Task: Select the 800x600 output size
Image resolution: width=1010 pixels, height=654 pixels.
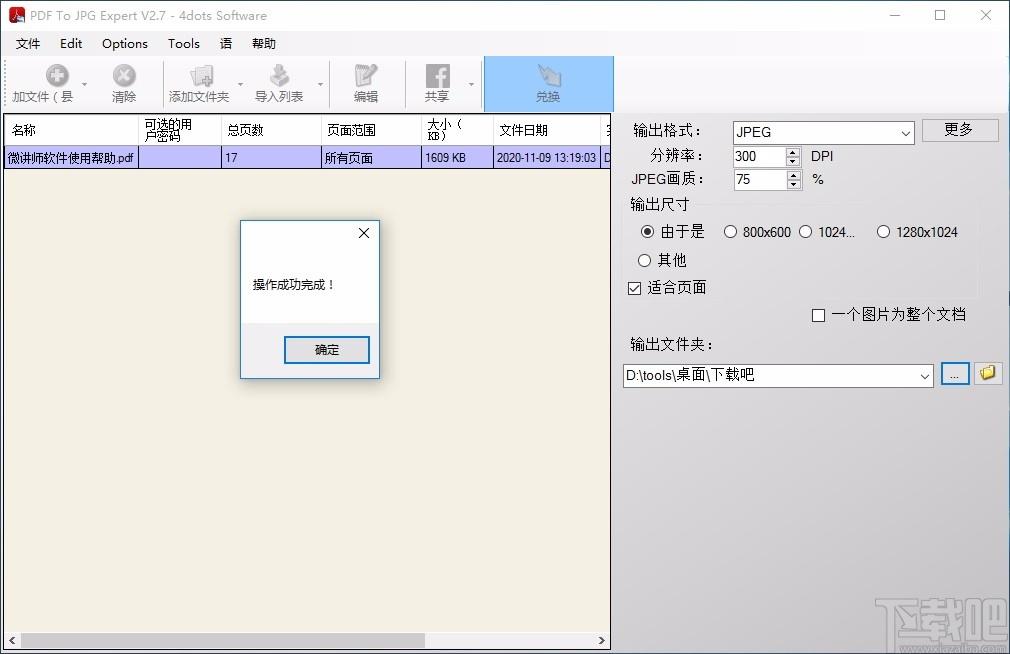Action: tap(730, 232)
